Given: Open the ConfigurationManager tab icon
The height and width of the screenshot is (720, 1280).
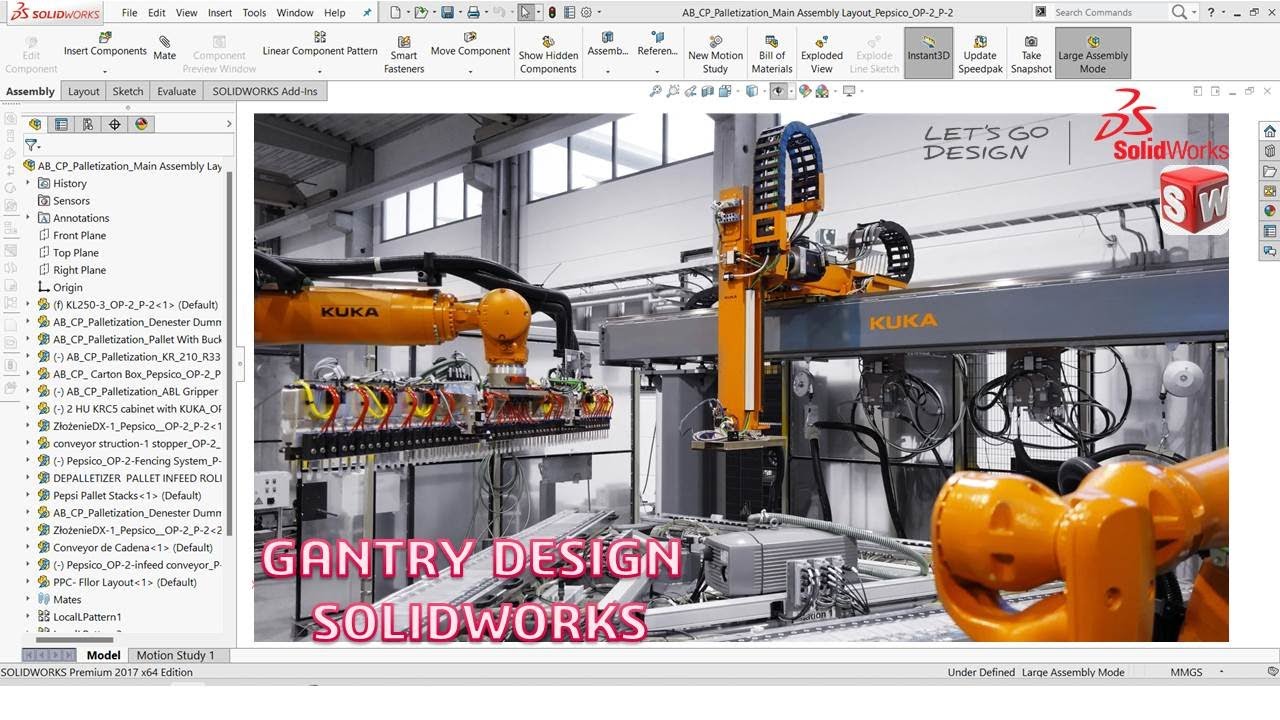Looking at the screenshot, I should (88, 124).
